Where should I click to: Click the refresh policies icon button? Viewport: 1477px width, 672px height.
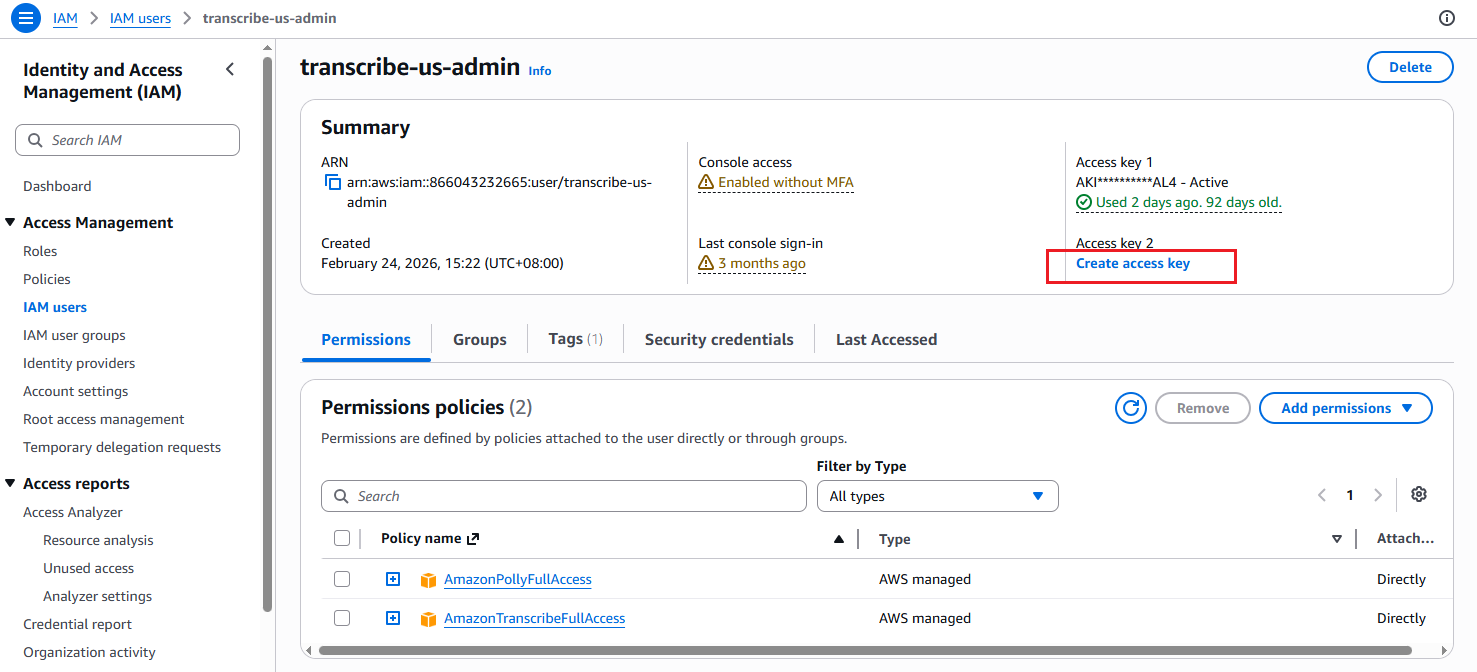tap(1131, 408)
